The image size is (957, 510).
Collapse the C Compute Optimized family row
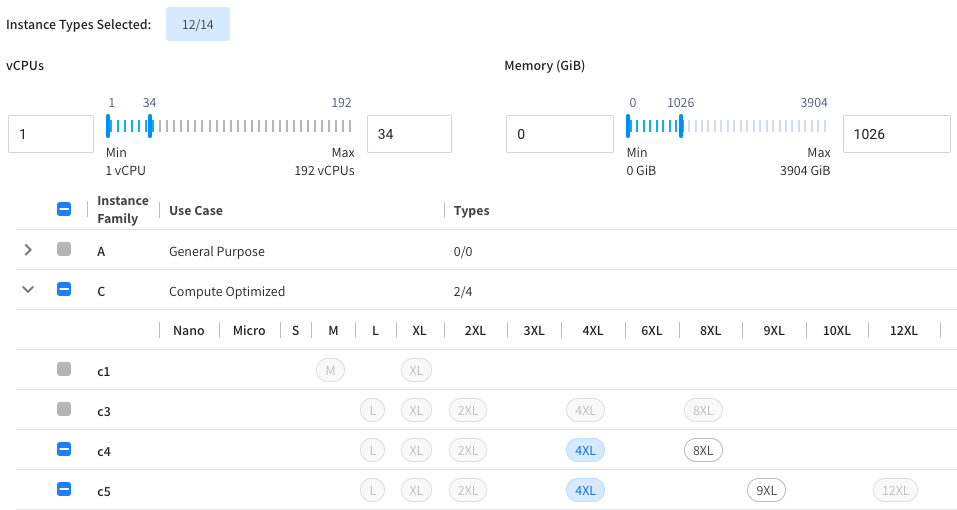(28, 290)
